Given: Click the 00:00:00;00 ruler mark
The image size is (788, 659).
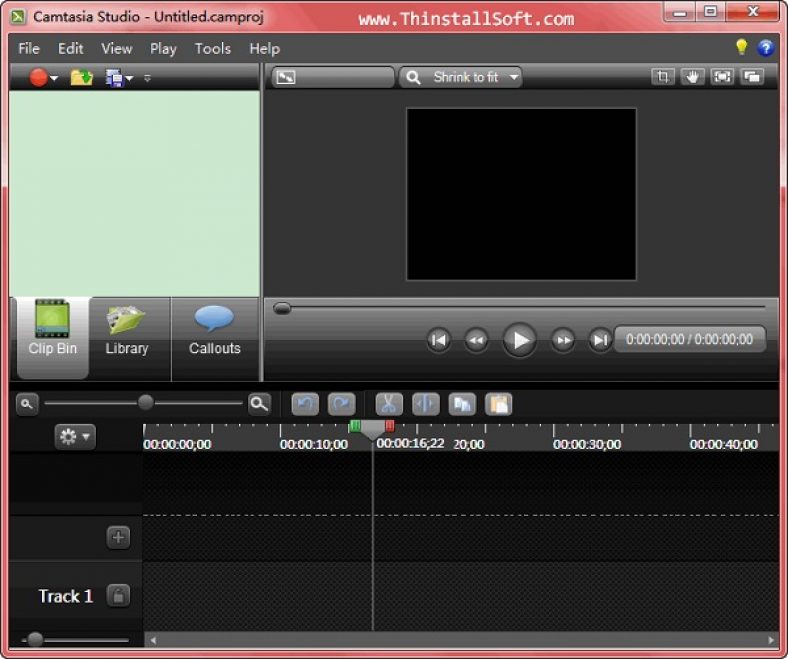Looking at the screenshot, I should tap(177, 444).
